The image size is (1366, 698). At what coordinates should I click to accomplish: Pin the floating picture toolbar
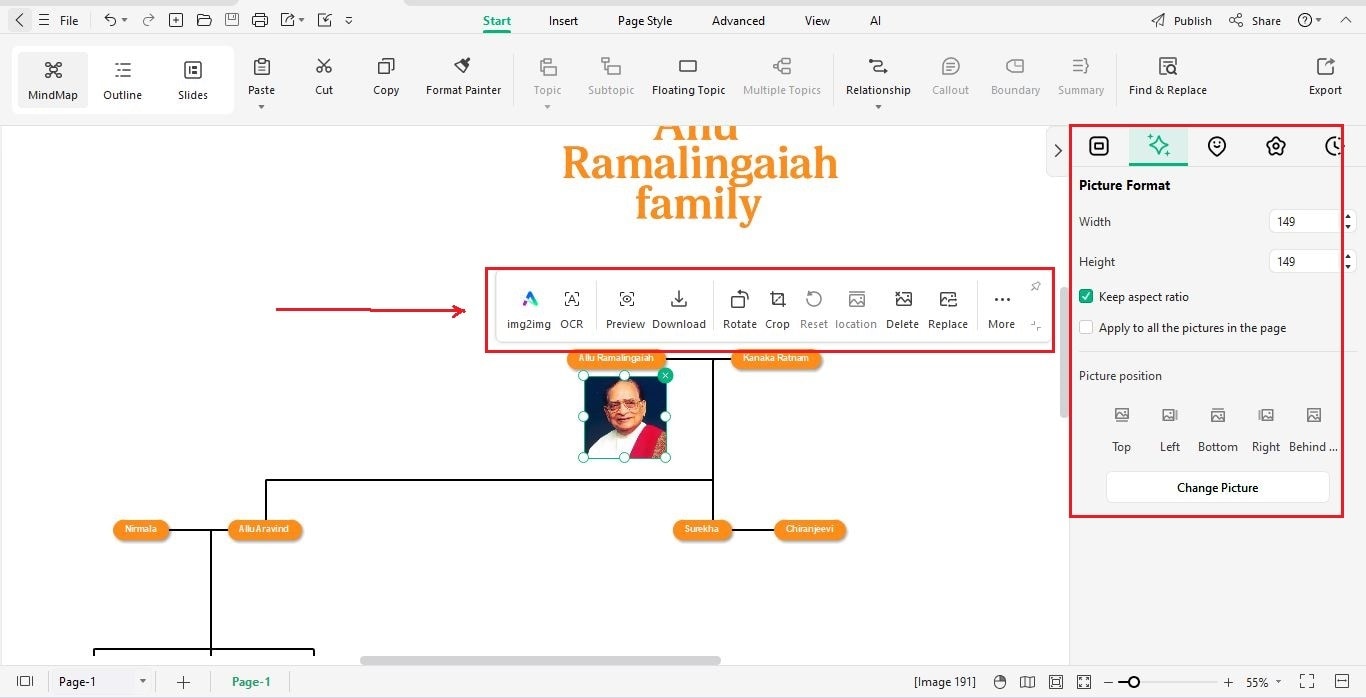[1035, 287]
